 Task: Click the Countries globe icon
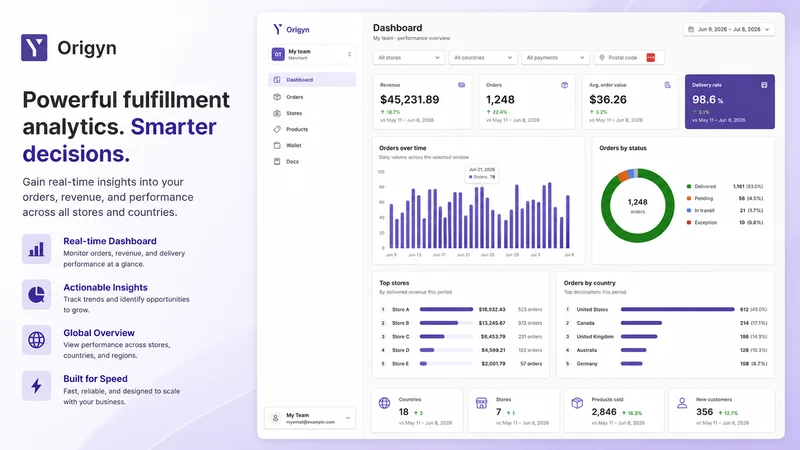(x=385, y=403)
